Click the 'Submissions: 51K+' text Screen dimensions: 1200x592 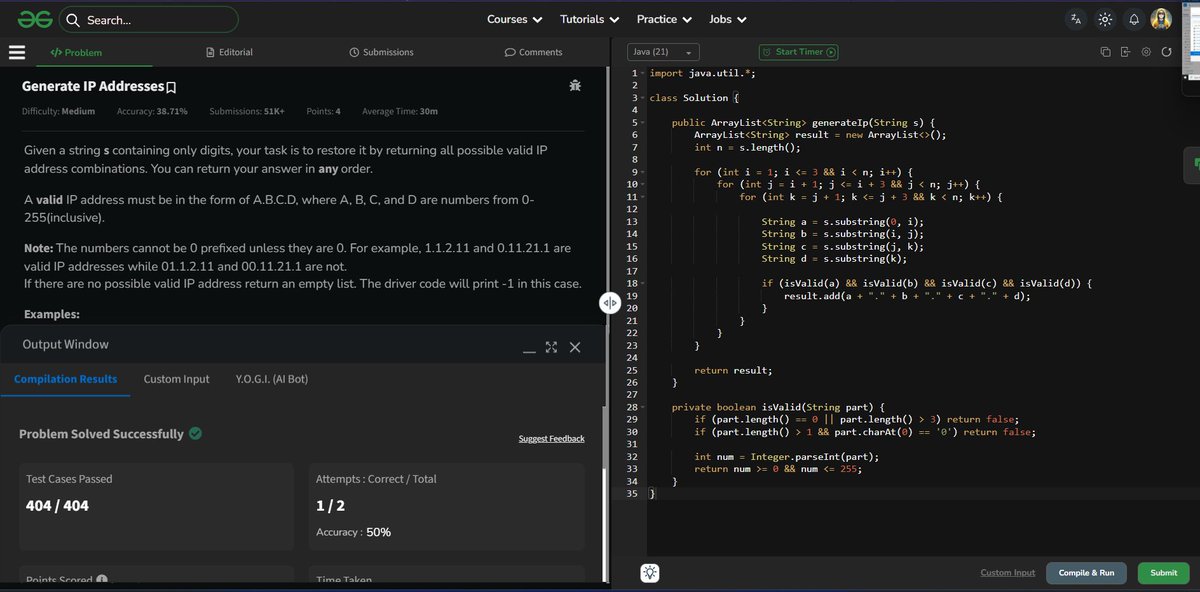[x=247, y=111]
